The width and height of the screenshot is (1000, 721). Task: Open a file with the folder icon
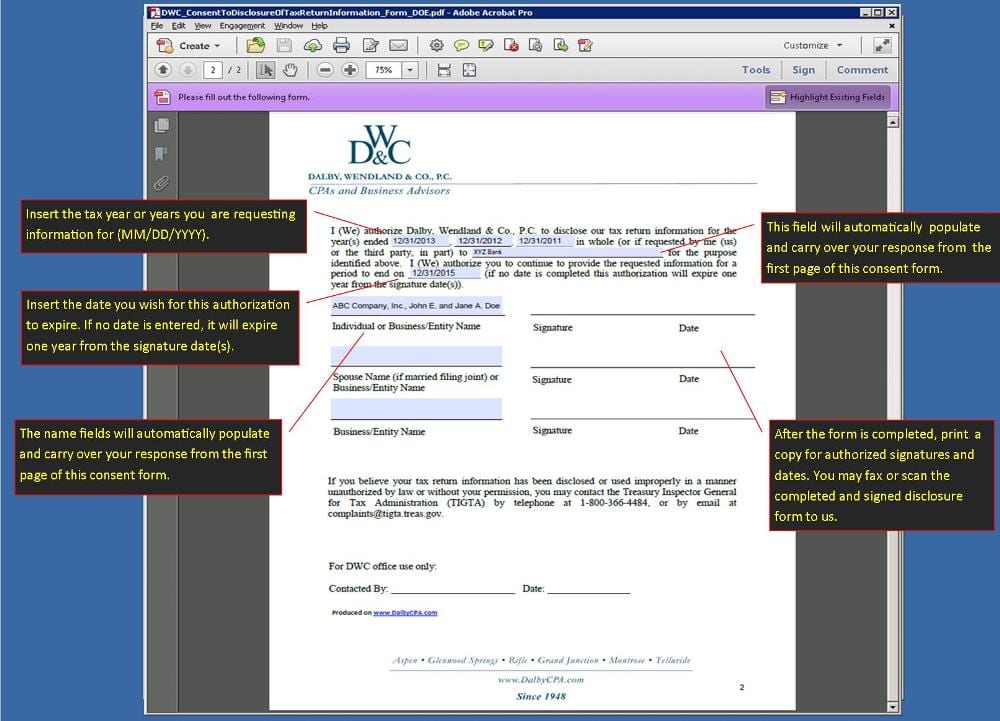point(256,45)
